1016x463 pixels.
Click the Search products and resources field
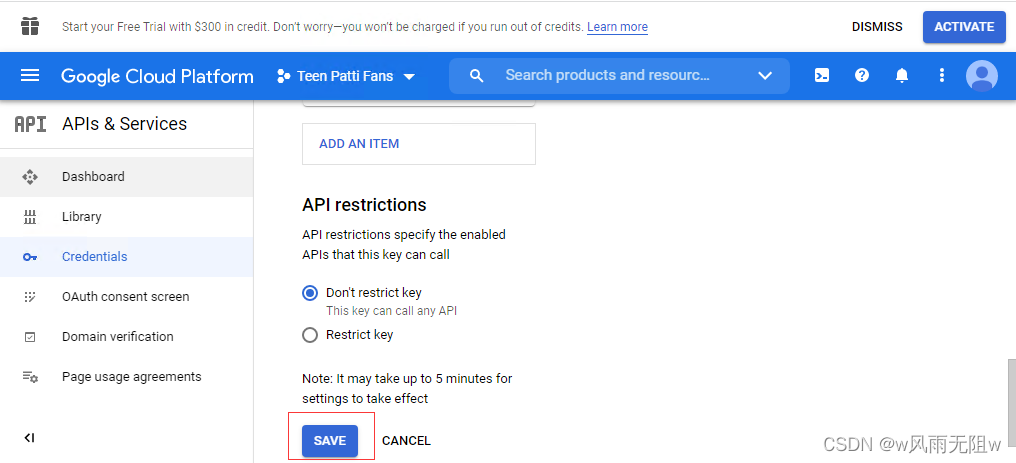(x=607, y=76)
